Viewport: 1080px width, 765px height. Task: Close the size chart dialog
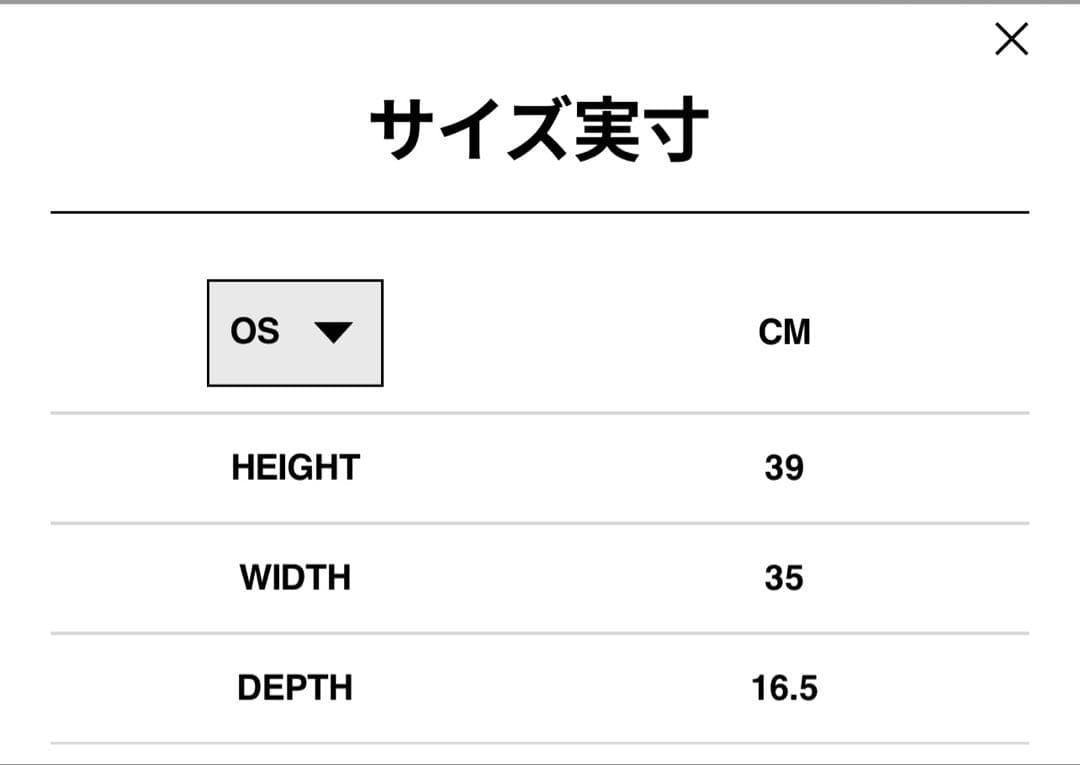pos(1011,40)
